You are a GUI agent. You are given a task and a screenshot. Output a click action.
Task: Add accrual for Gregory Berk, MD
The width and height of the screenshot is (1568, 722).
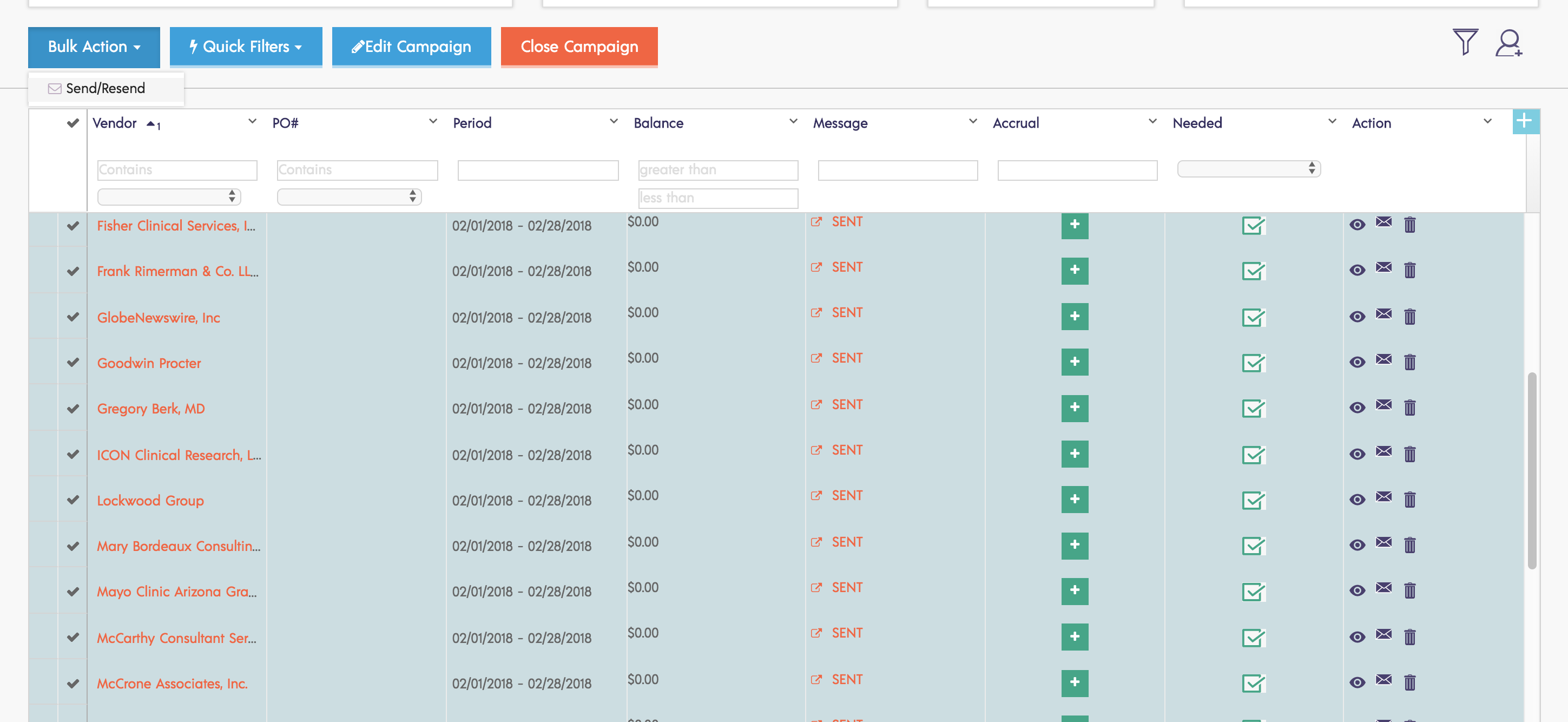click(x=1075, y=408)
